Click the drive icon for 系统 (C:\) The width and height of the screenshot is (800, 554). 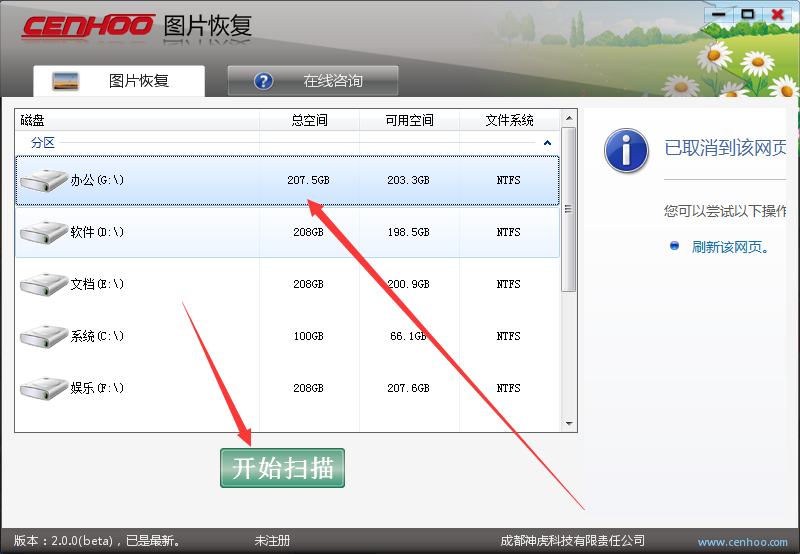(44, 336)
